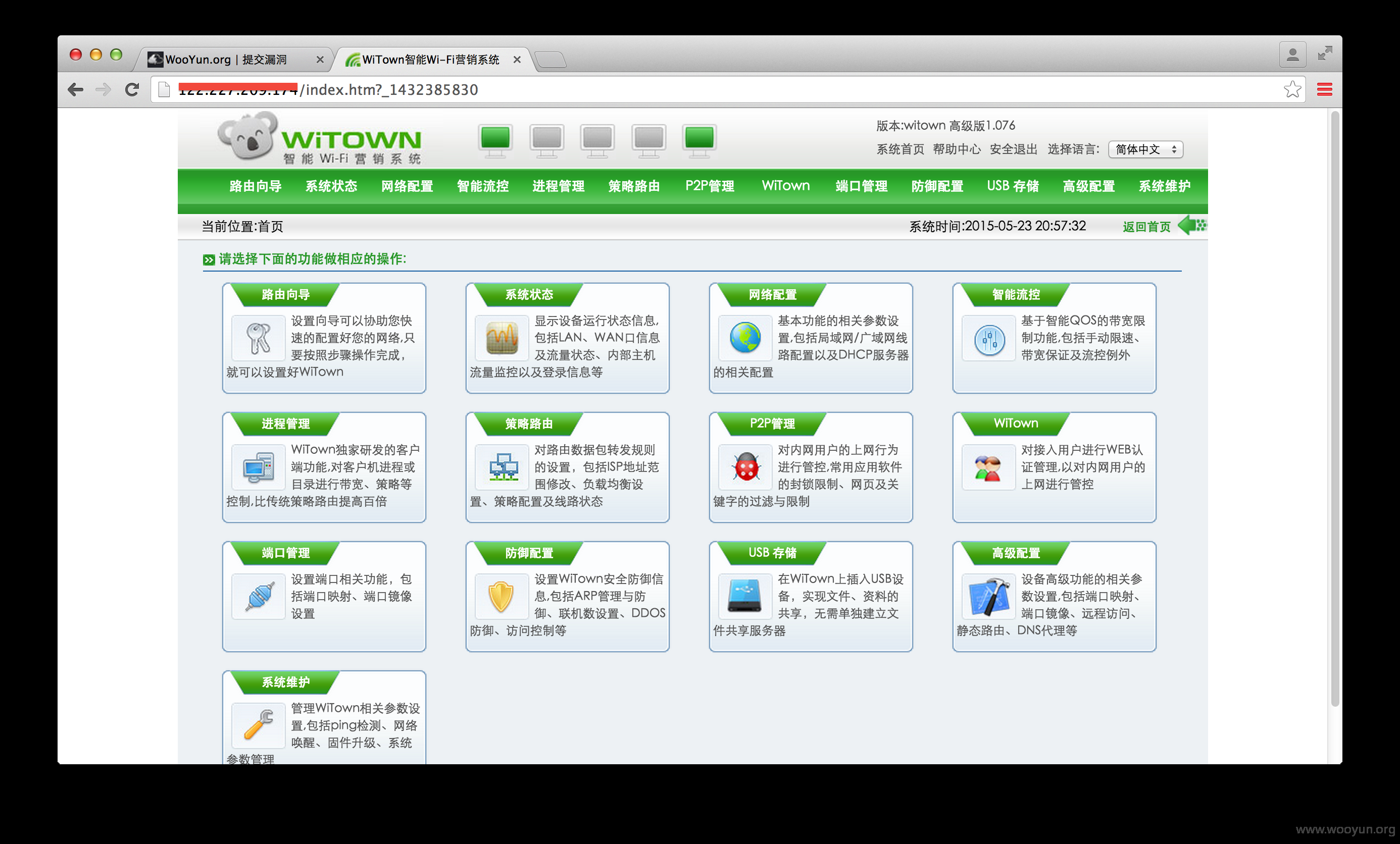The width and height of the screenshot is (1400, 844).
Task: Click the 高级配置 card header
Action: [1016, 553]
